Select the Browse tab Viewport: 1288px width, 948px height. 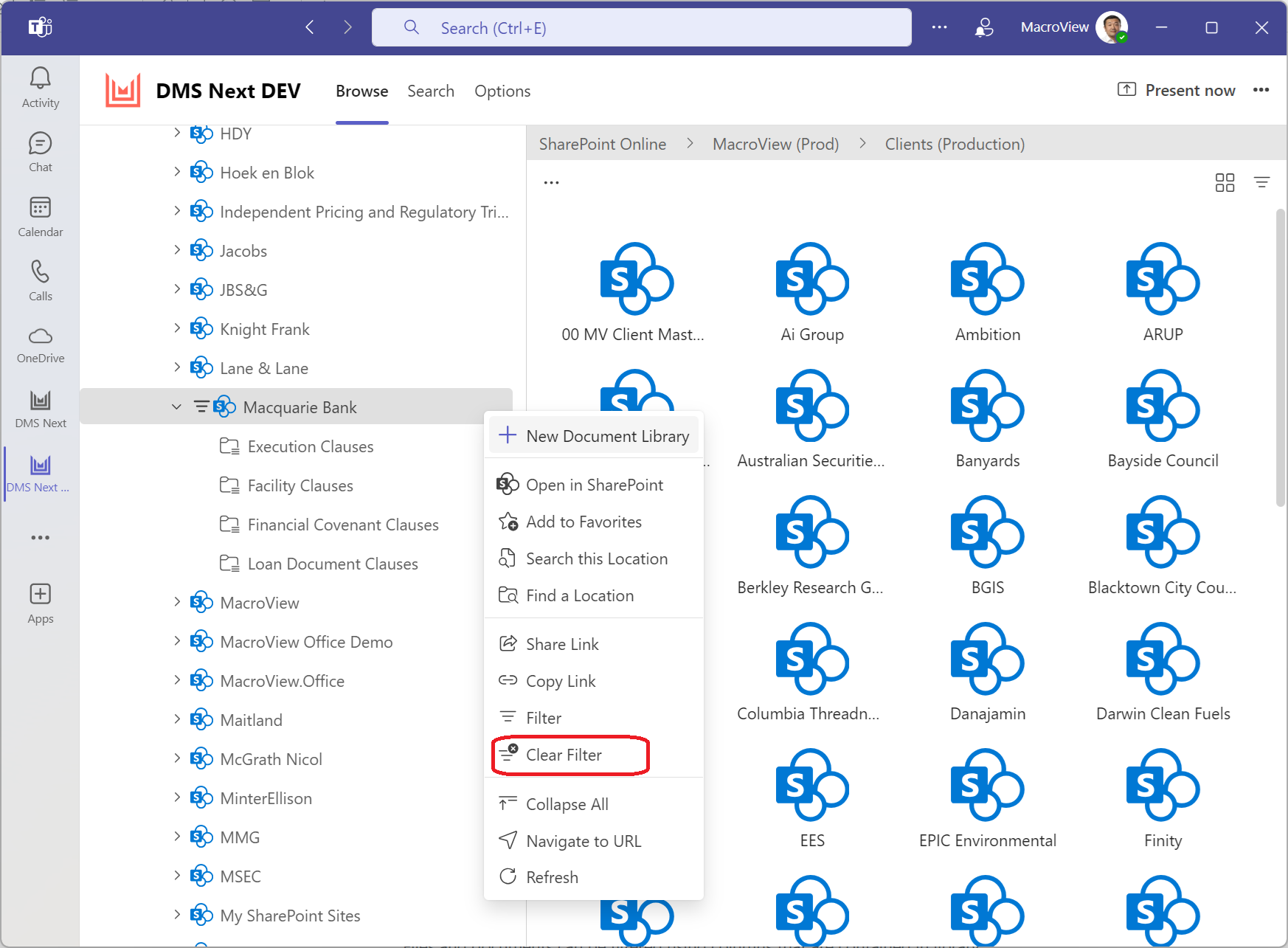coord(361,91)
